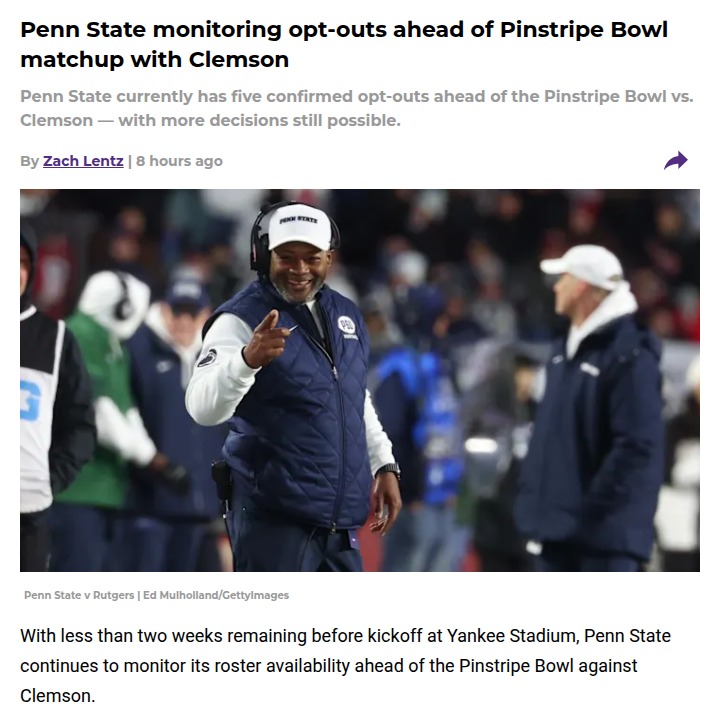720x720 pixels.
Task: Click the Ed Mulholland/GettyImages photo credit
Action: [x=216, y=595]
